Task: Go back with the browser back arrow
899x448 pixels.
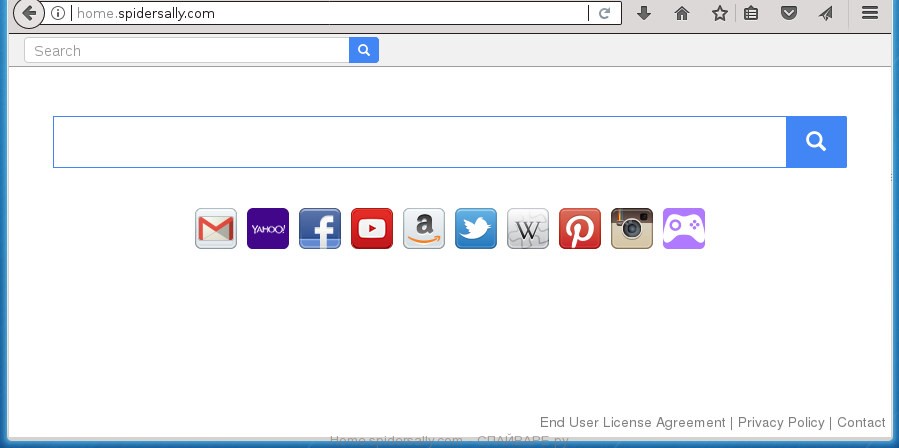Action: [x=29, y=13]
